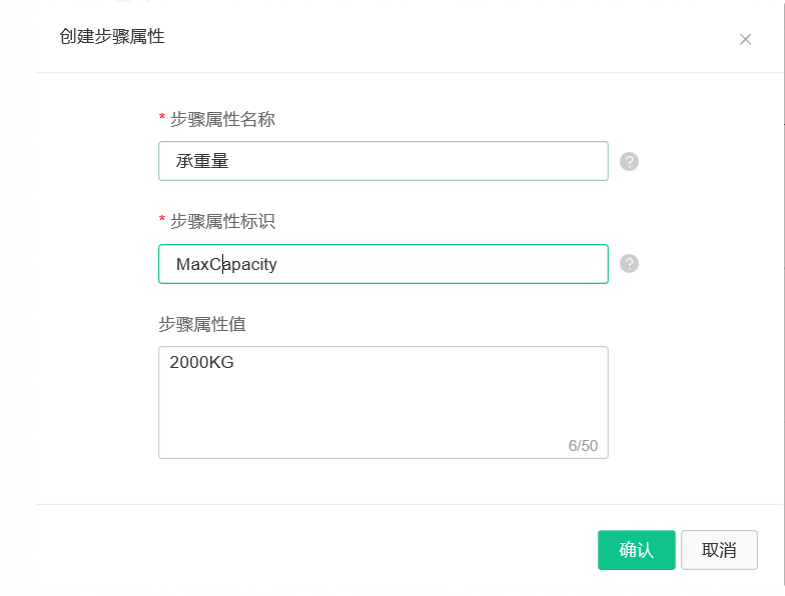
Task: Place cursor on 承重量 text
Action: tap(202, 161)
